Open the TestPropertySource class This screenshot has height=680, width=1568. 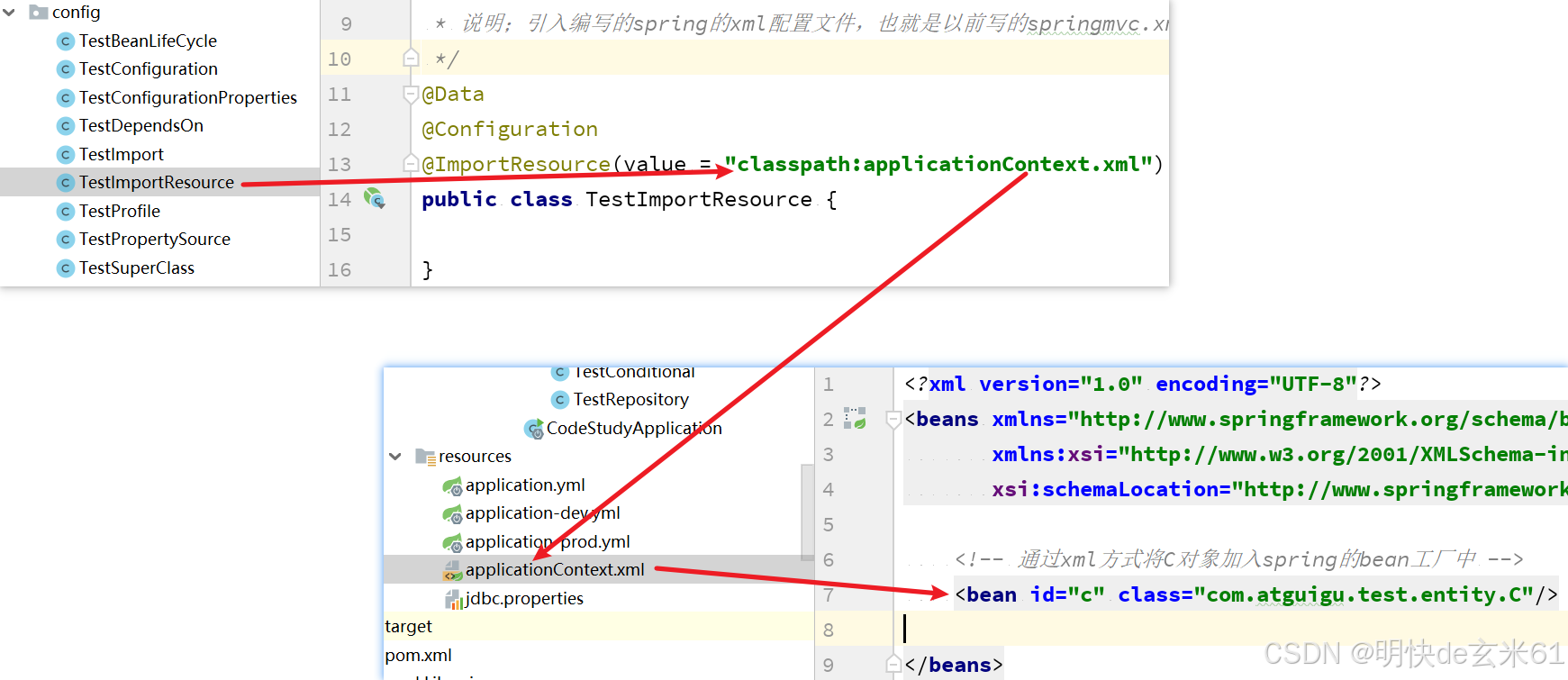155,239
